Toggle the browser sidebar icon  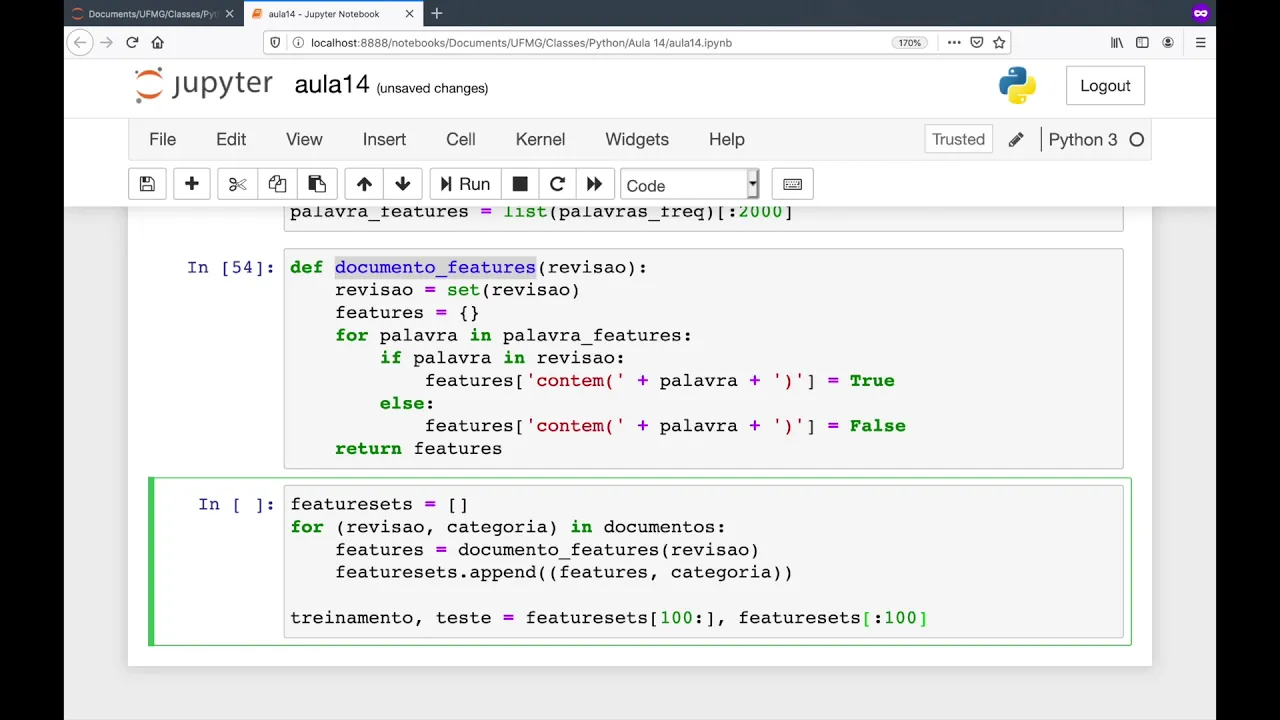(1142, 43)
